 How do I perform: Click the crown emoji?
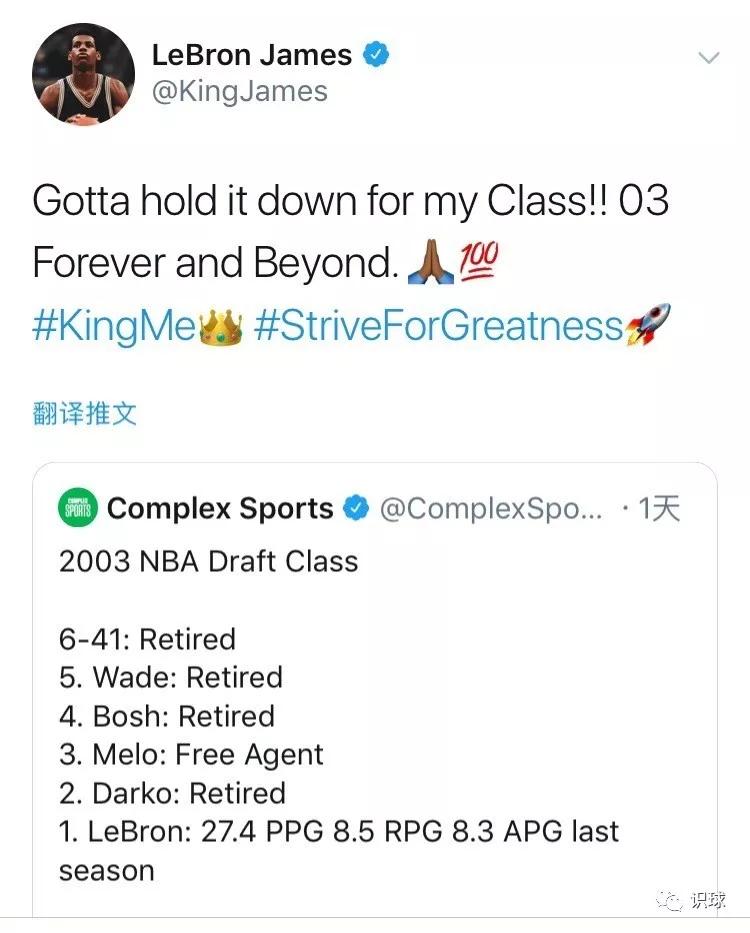pos(220,327)
